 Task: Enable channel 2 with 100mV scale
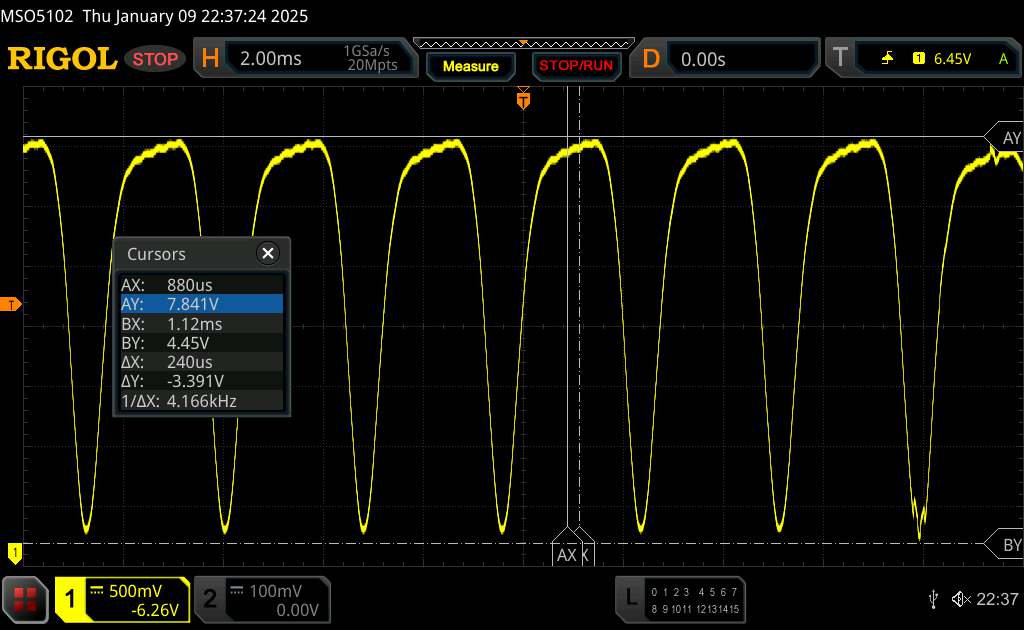coord(260,598)
